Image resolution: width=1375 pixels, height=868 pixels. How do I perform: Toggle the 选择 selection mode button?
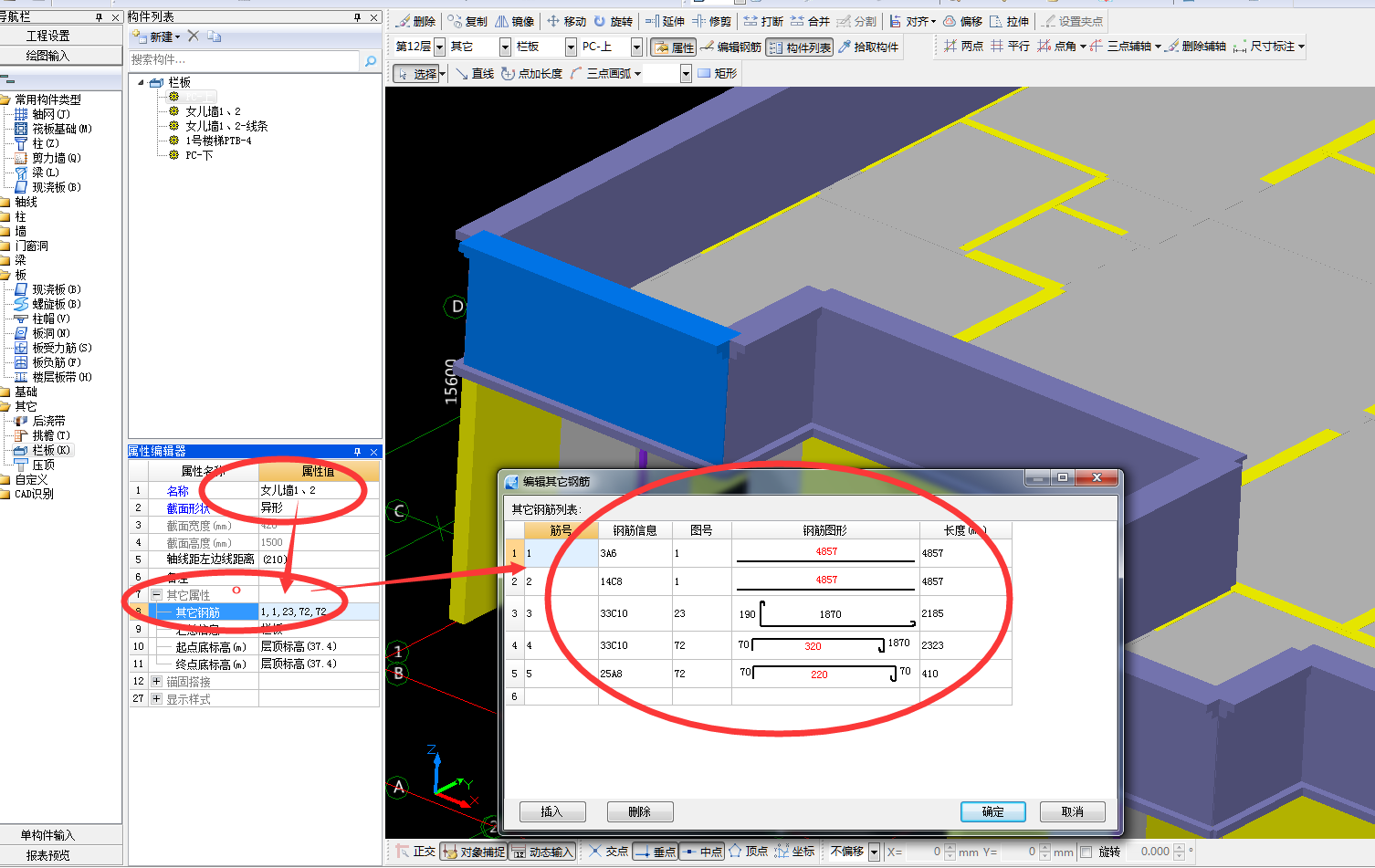coord(416,73)
